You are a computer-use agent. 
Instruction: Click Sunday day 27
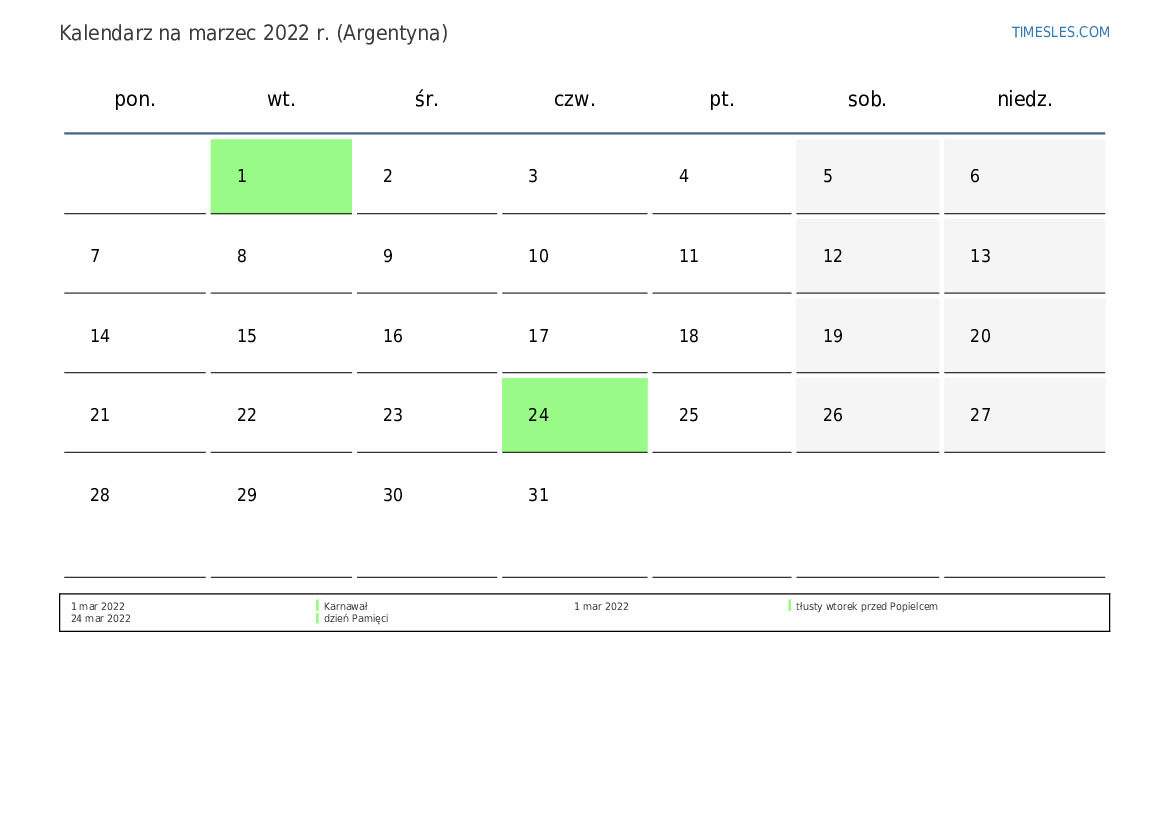1024,415
